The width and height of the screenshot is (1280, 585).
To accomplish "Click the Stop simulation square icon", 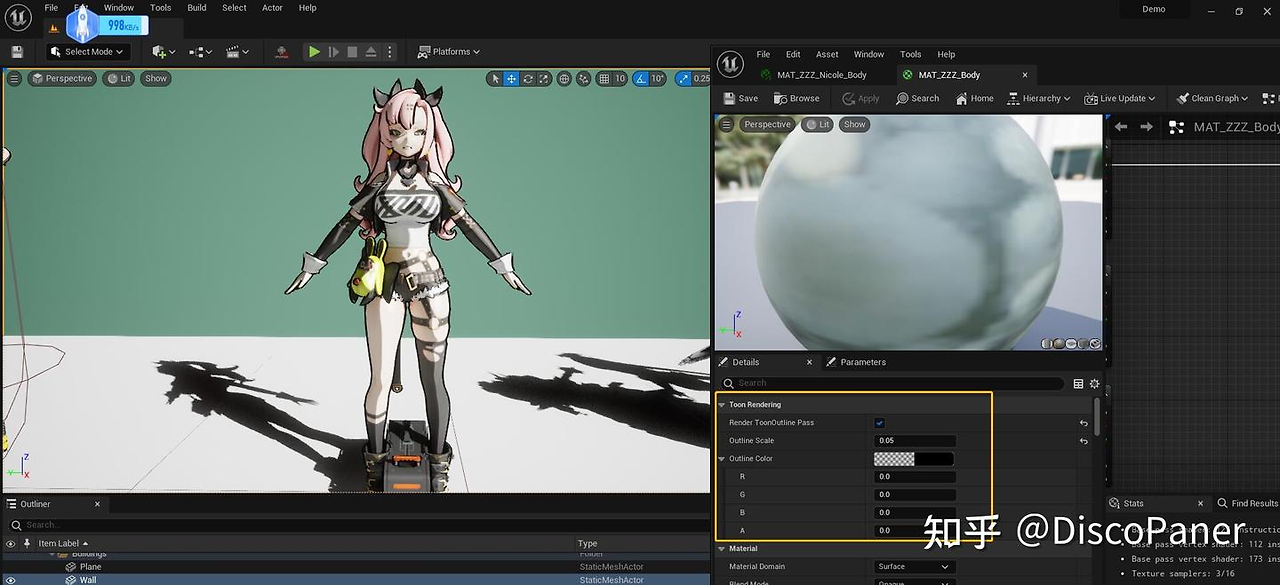I will tap(352, 52).
